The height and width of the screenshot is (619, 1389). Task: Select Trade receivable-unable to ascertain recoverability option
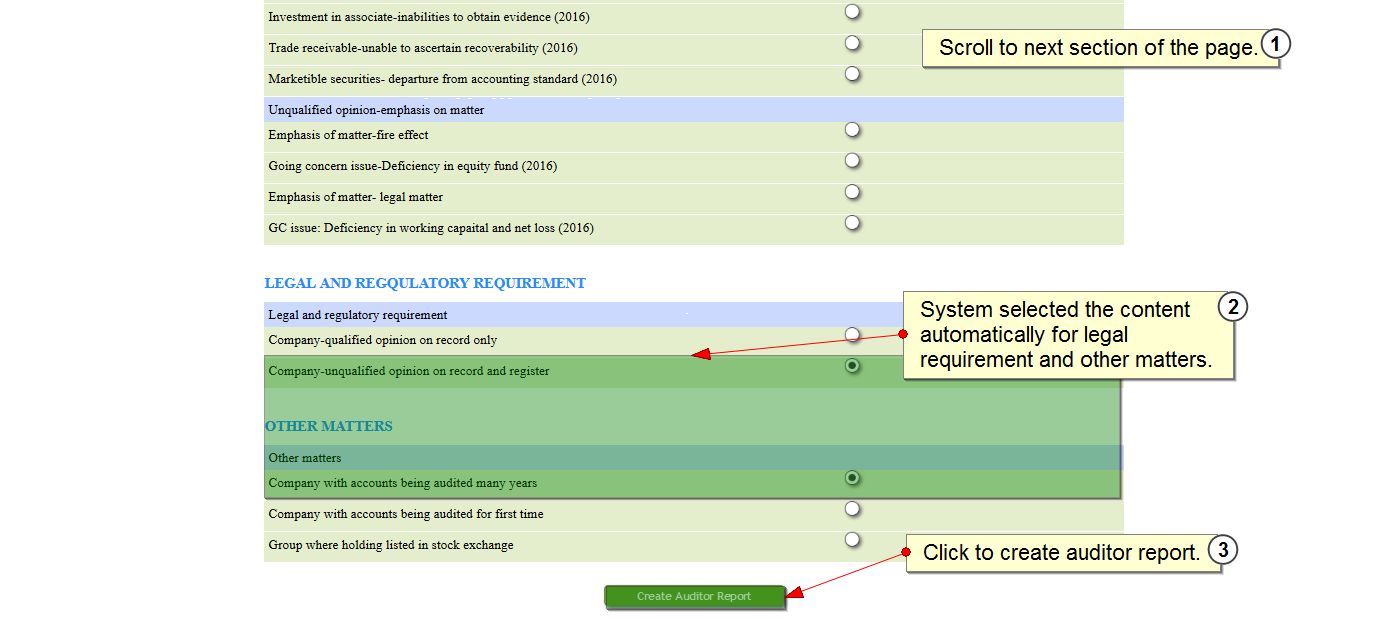(x=852, y=43)
